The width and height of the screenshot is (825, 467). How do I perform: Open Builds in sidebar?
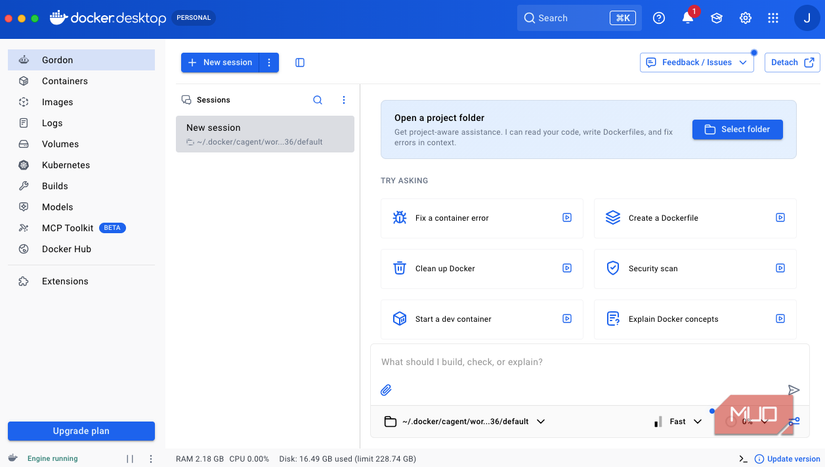tap(81, 186)
